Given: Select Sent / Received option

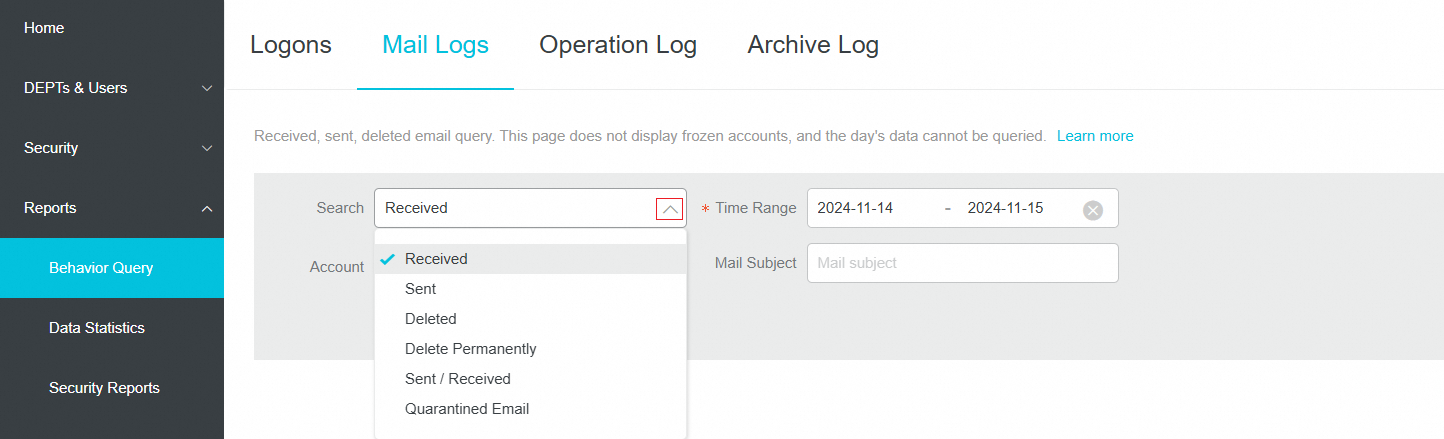Looking at the screenshot, I should tap(531, 379).
